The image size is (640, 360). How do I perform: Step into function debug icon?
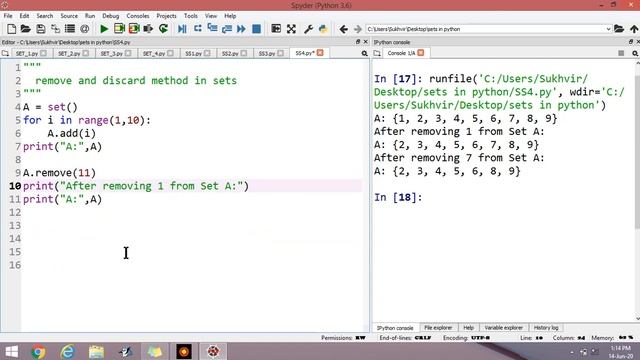[x=212, y=29]
